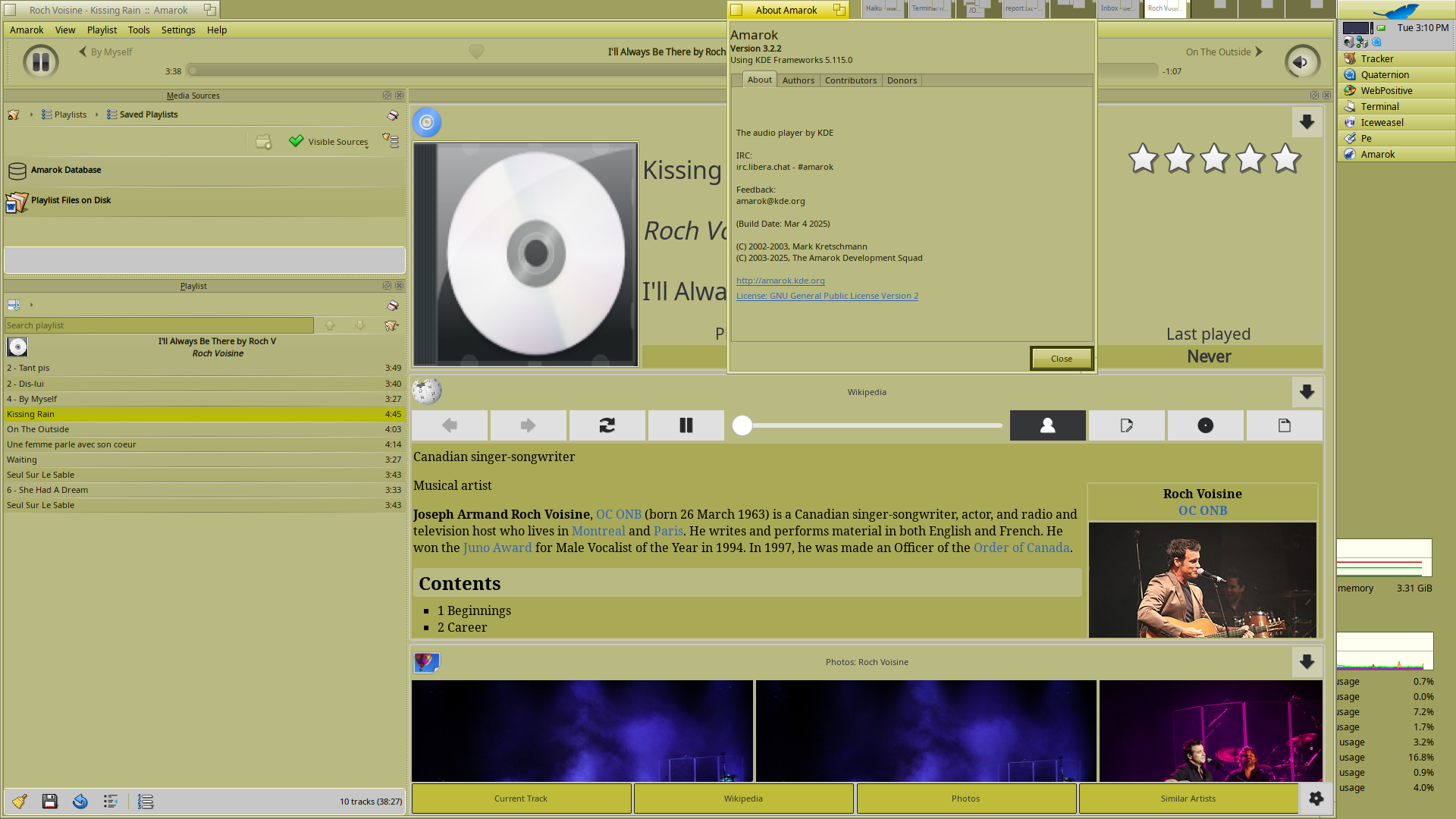Switch to the Contributors tab
Image resolution: width=1456 pixels, height=819 pixels.
pyautogui.click(x=851, y=80)
